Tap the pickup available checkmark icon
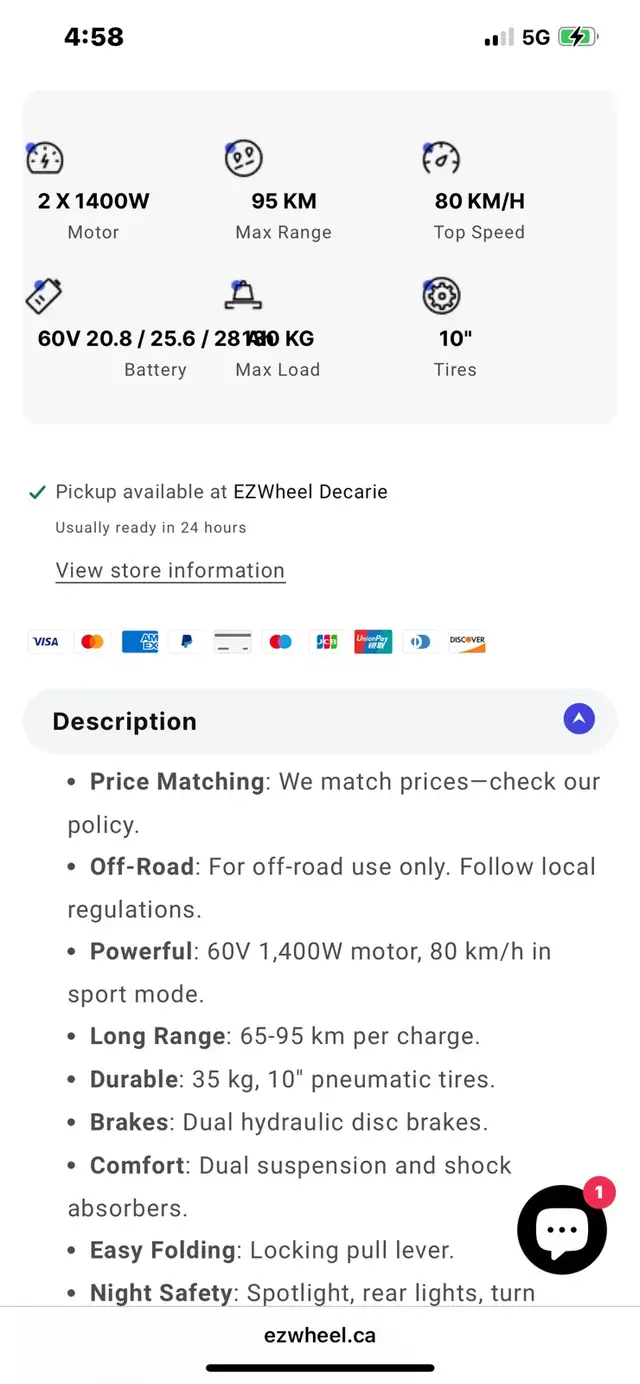The height and width of the screenshot is (1384, 640). pos(38,492)
